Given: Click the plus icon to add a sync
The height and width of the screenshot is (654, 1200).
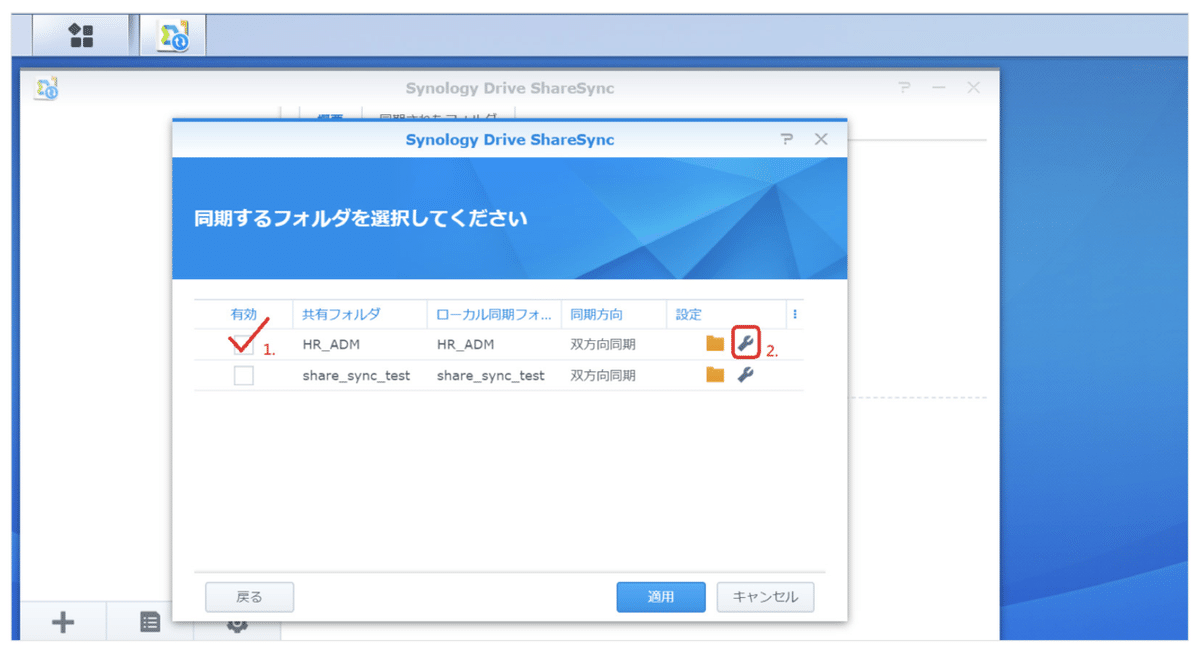Looking at the screenshot, I should [x=61, y=621].
